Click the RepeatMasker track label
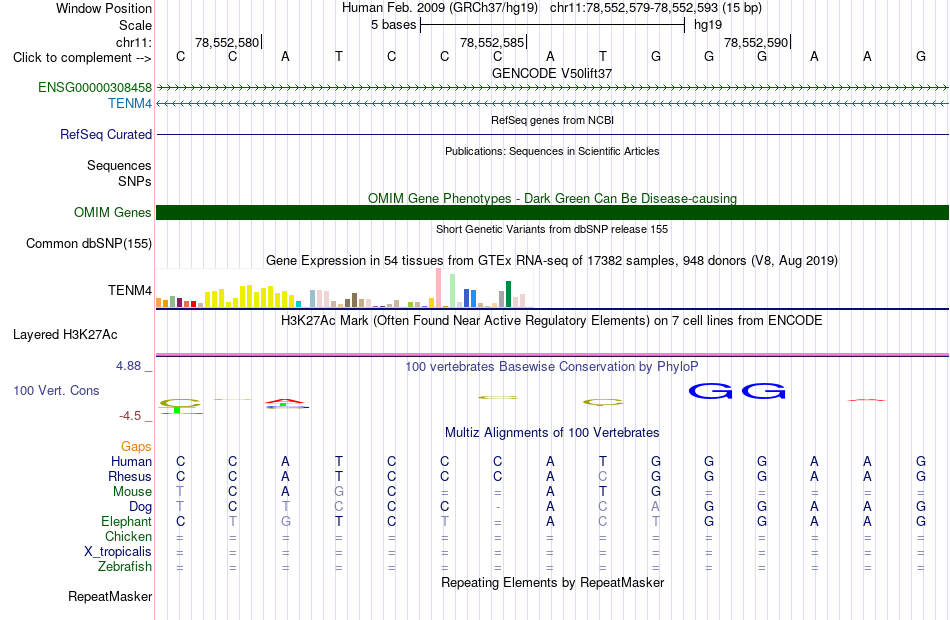Viewport: 950px width, 620px height. tap(110, 597)
